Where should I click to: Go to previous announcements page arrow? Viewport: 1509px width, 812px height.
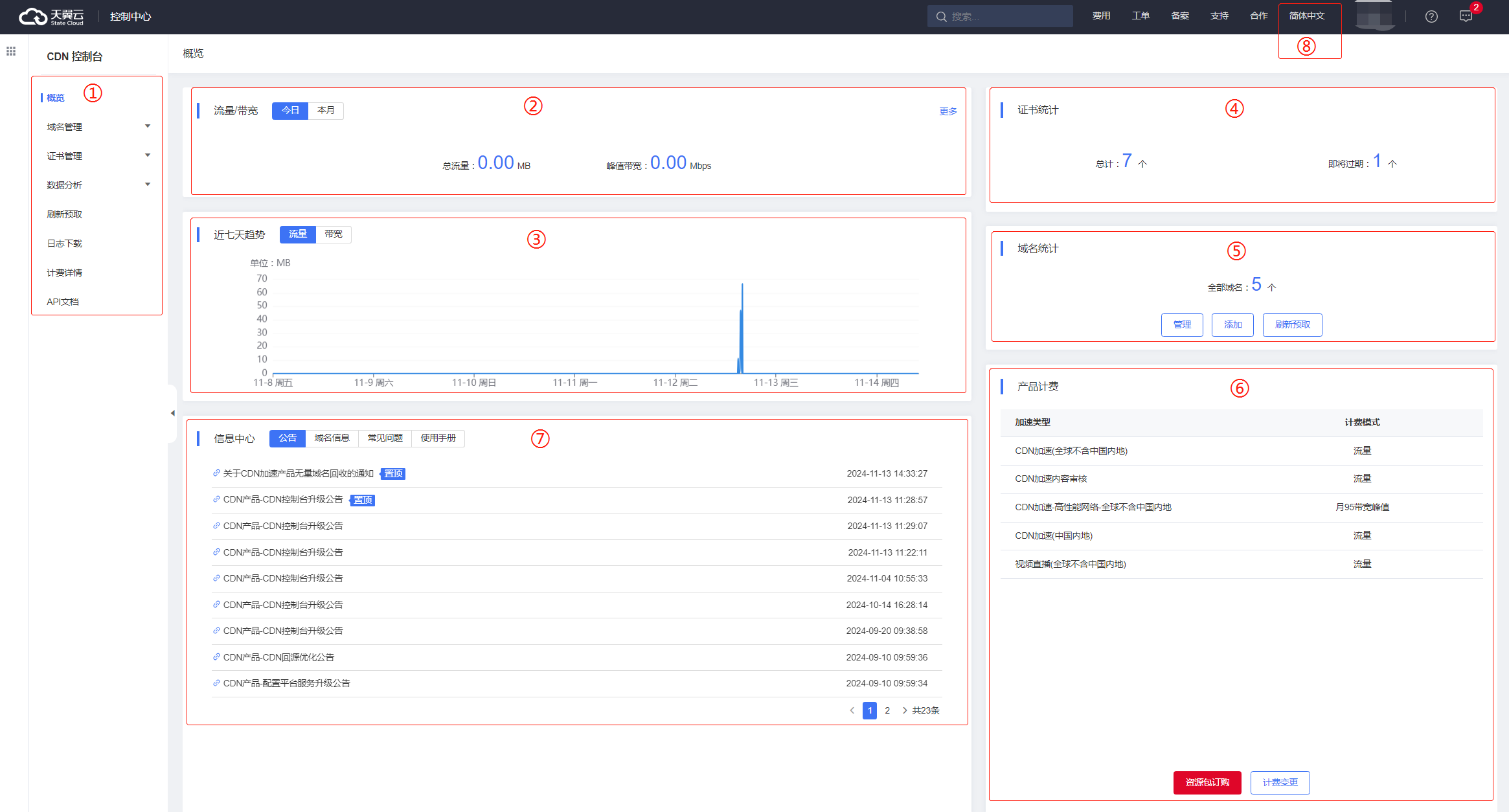852,710
